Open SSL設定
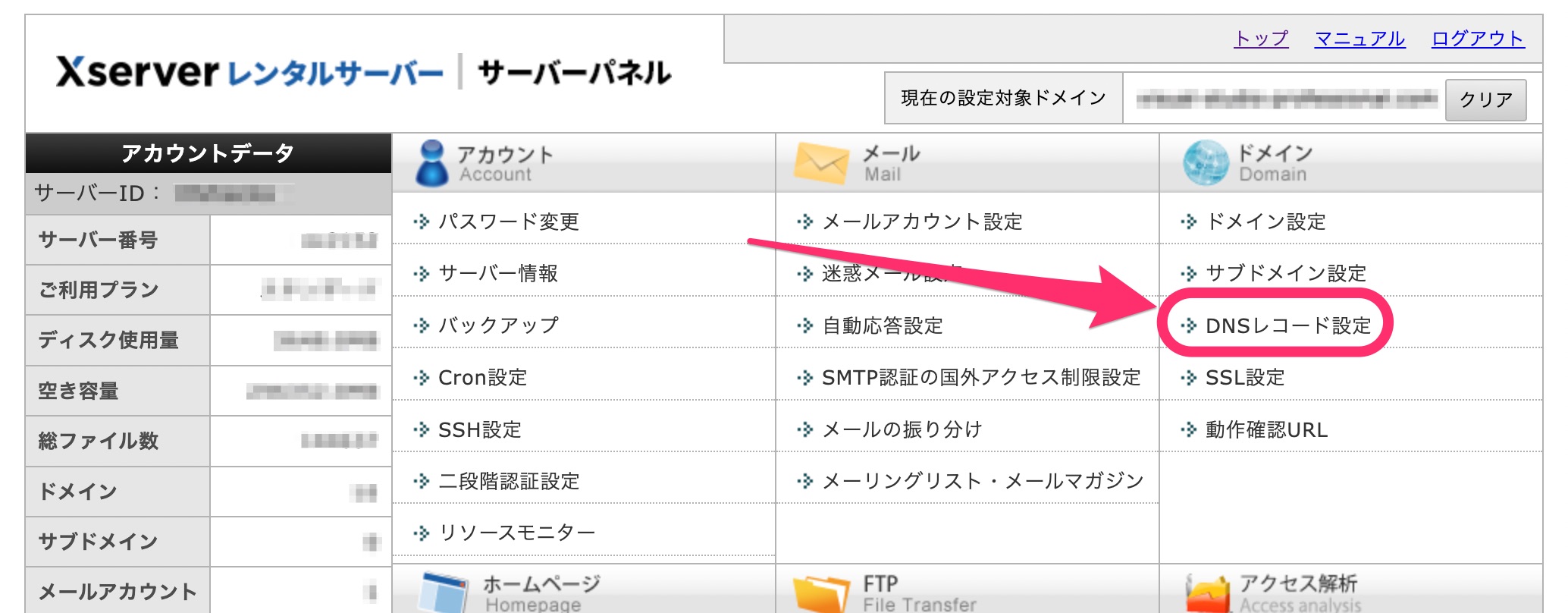Image resolution: width=1568 pixels, height=613 pixels. (x=1245, y=377)
